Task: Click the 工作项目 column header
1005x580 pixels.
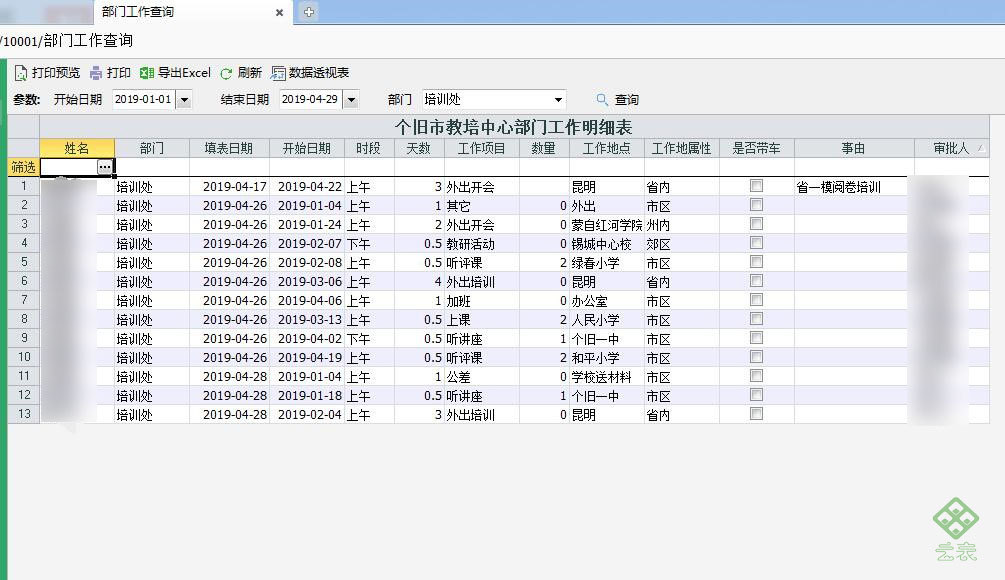Action: (481, 148)
